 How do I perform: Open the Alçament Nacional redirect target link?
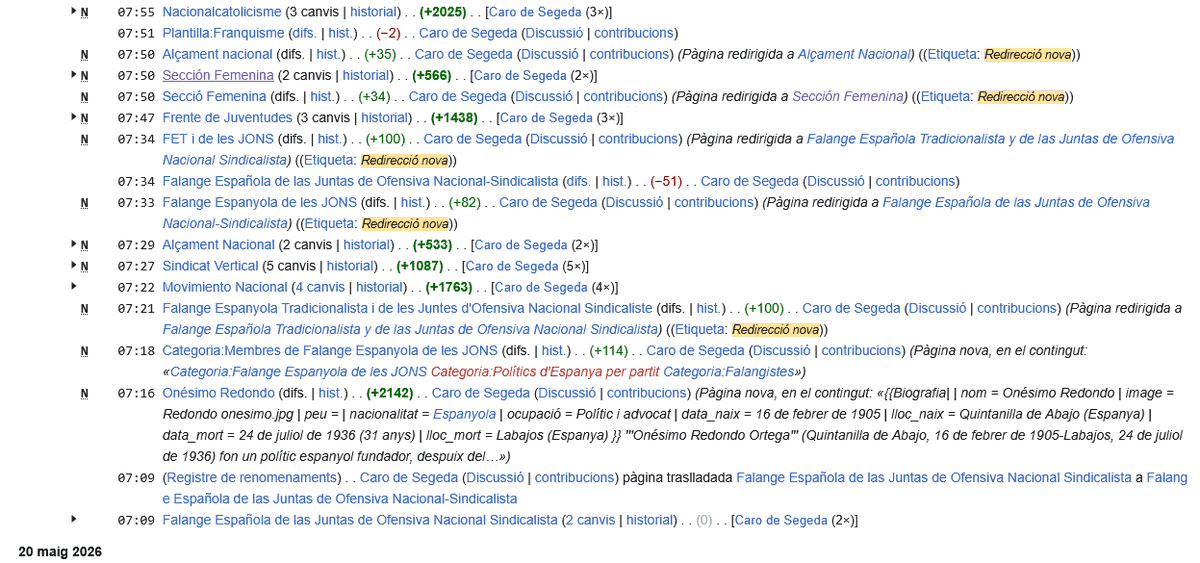(855, 54)
